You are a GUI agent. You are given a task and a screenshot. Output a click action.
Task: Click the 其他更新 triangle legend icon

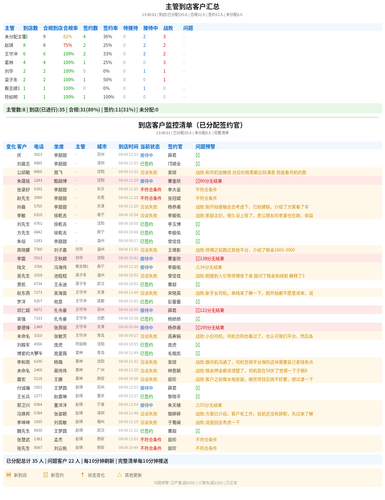(x=119, y=475)
